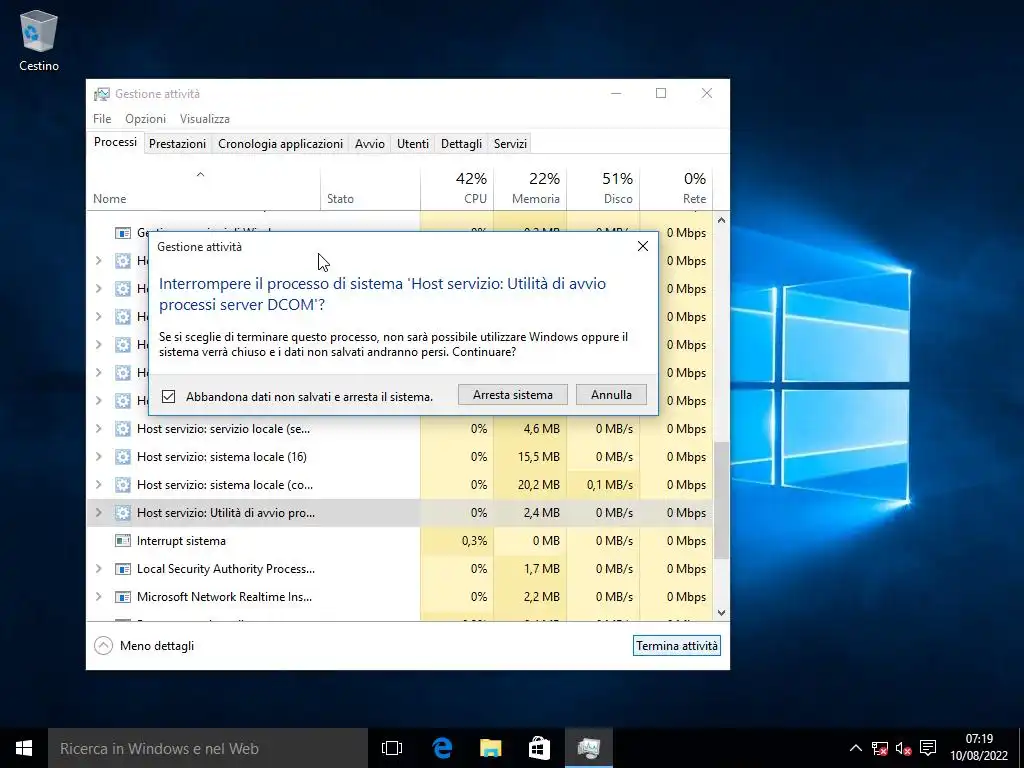
Task: Sort by the Nome column header
Action: tap(203, 188)
